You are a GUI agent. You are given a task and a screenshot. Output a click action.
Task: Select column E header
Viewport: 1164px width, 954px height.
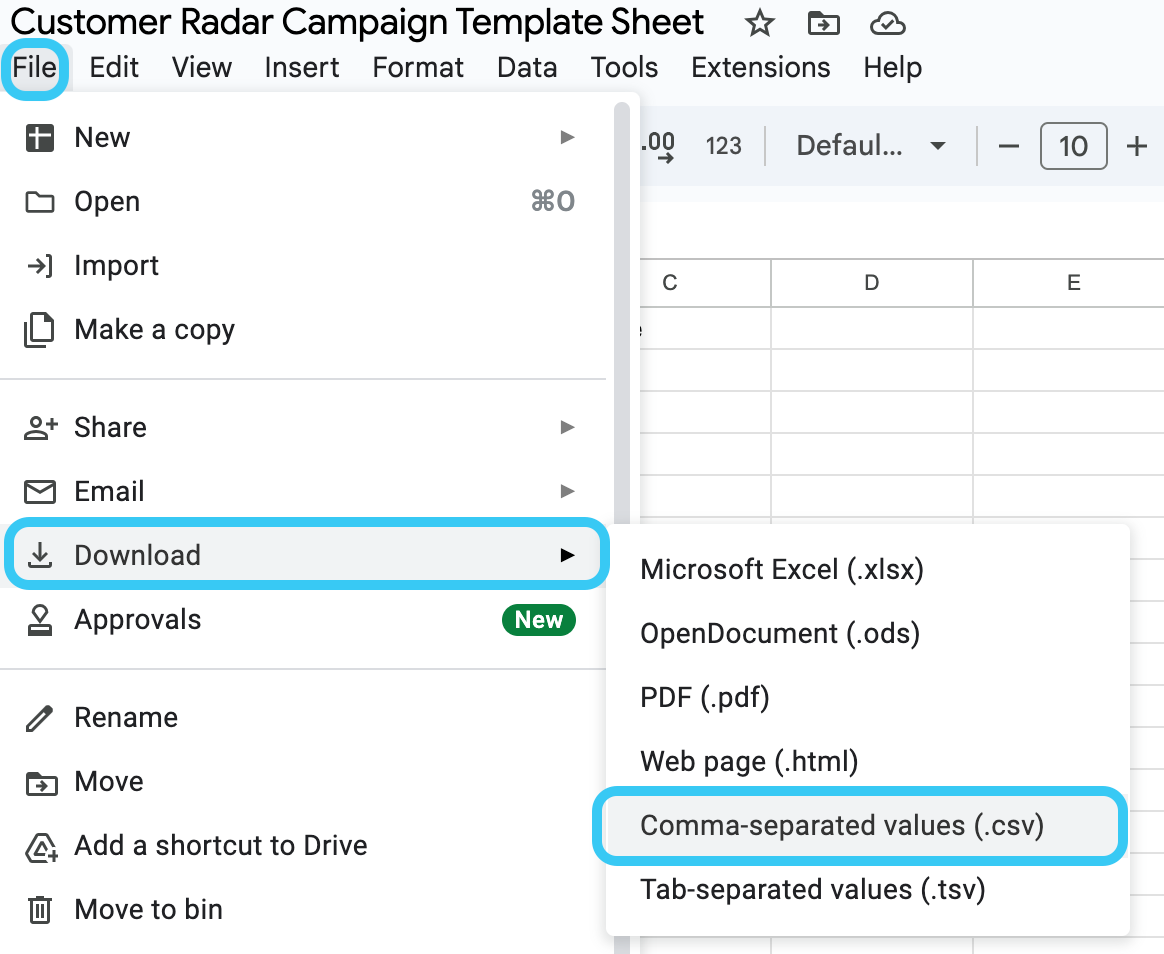coord(1069,283)
